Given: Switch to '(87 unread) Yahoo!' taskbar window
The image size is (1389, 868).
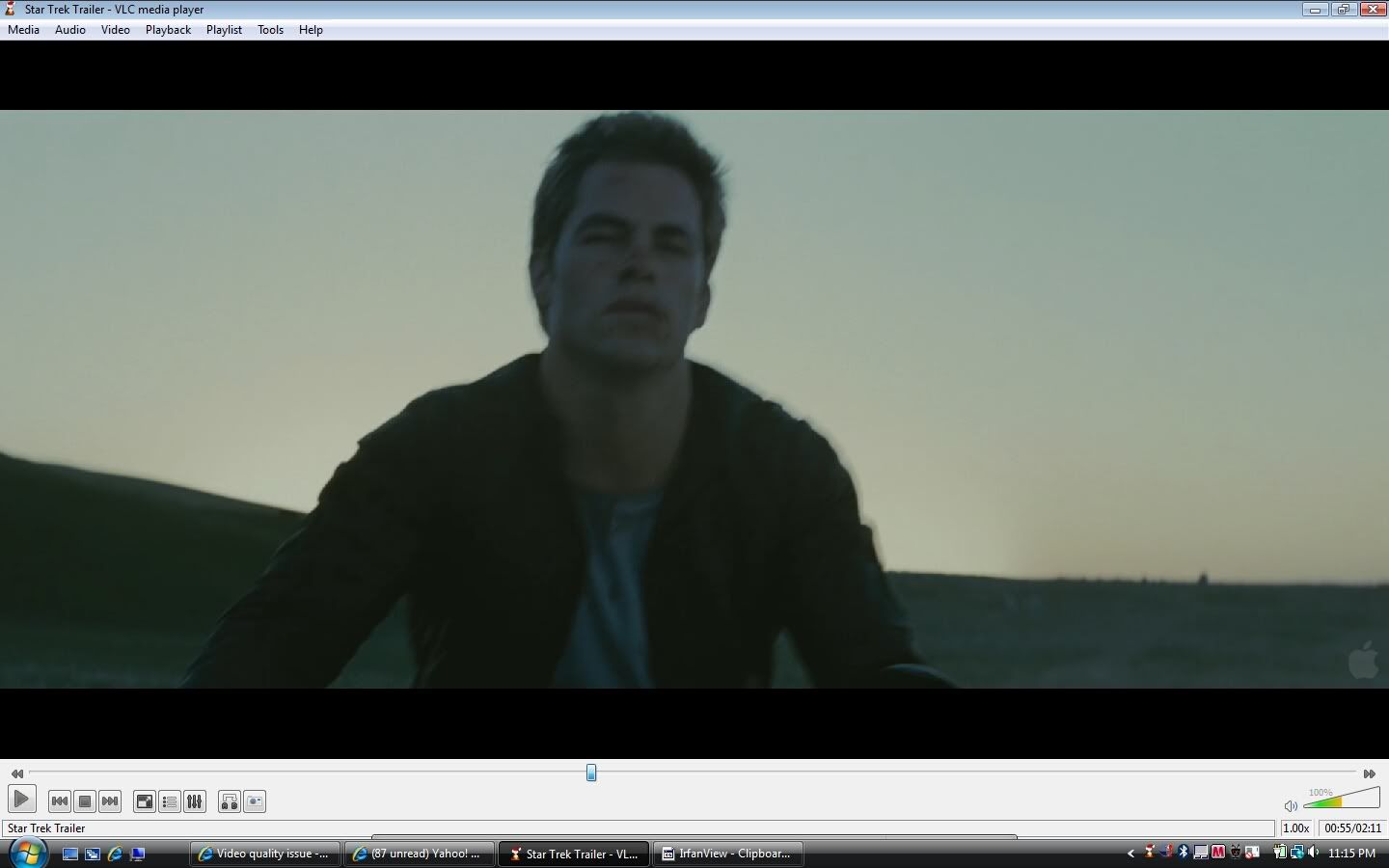Looking at the screenshot, I should 421,854.
